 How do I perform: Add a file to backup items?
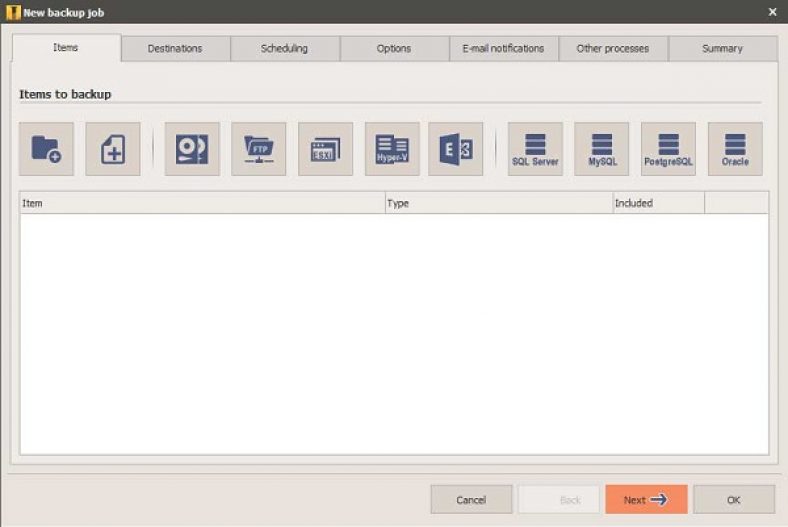(113, 149)
